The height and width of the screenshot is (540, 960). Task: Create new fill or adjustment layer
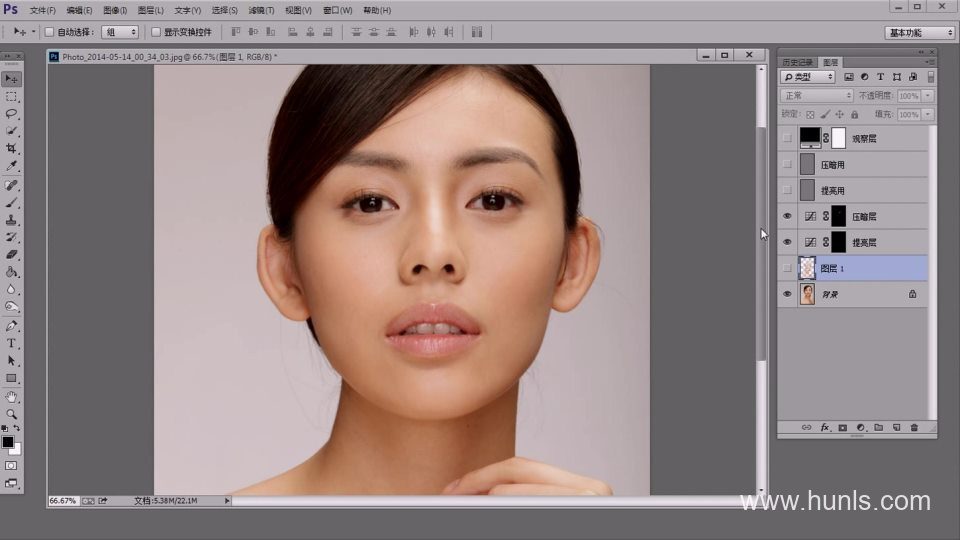coord(860,427)
